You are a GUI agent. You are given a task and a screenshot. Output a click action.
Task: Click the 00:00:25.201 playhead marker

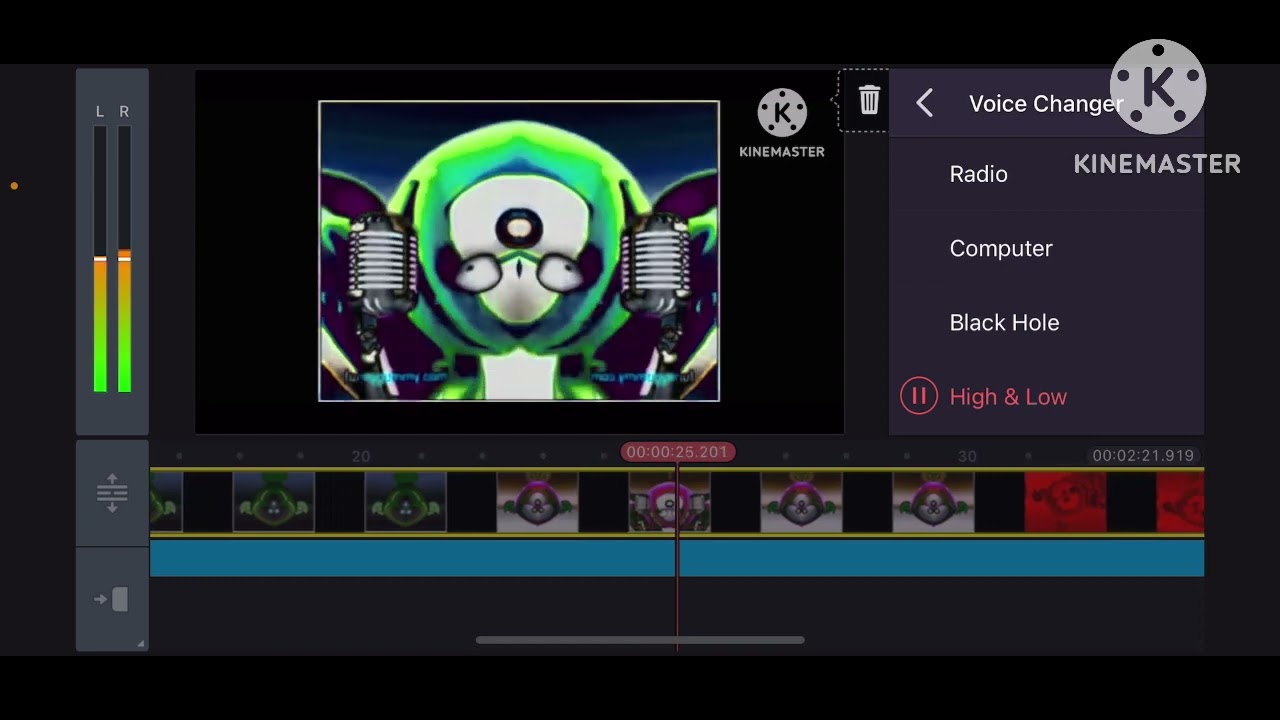677,452
